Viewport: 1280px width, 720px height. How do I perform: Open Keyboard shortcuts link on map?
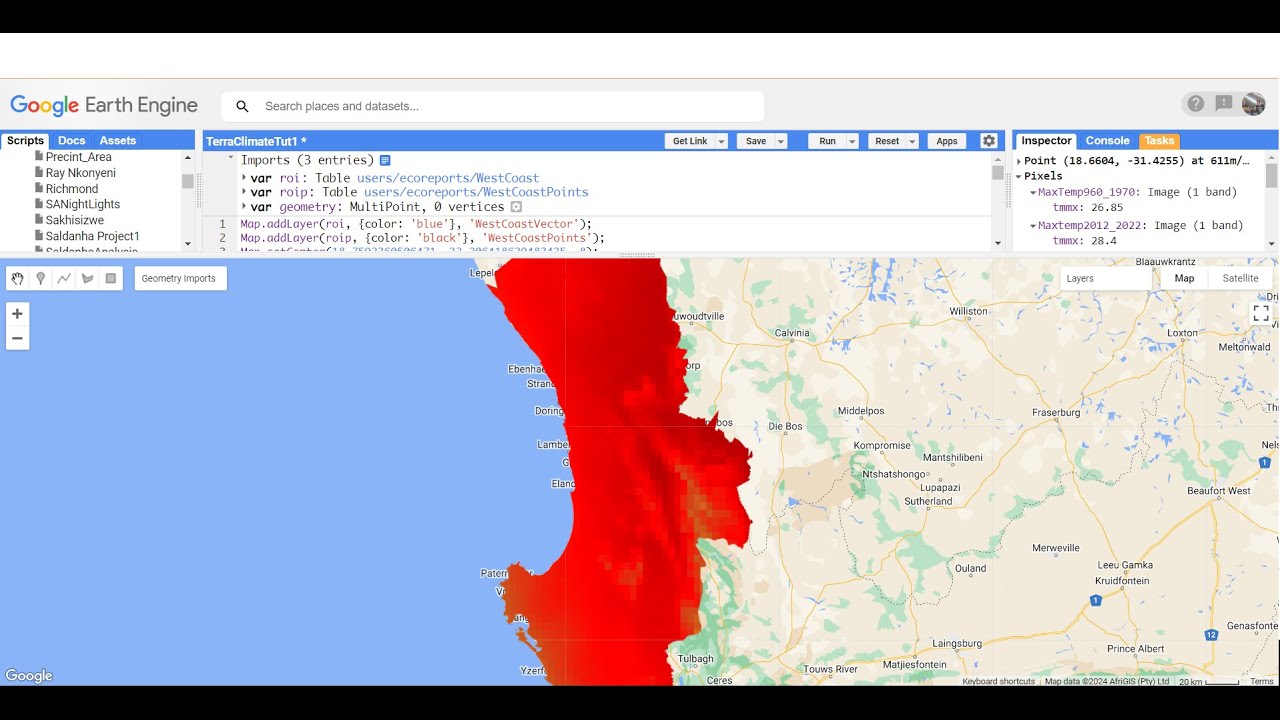998,681
